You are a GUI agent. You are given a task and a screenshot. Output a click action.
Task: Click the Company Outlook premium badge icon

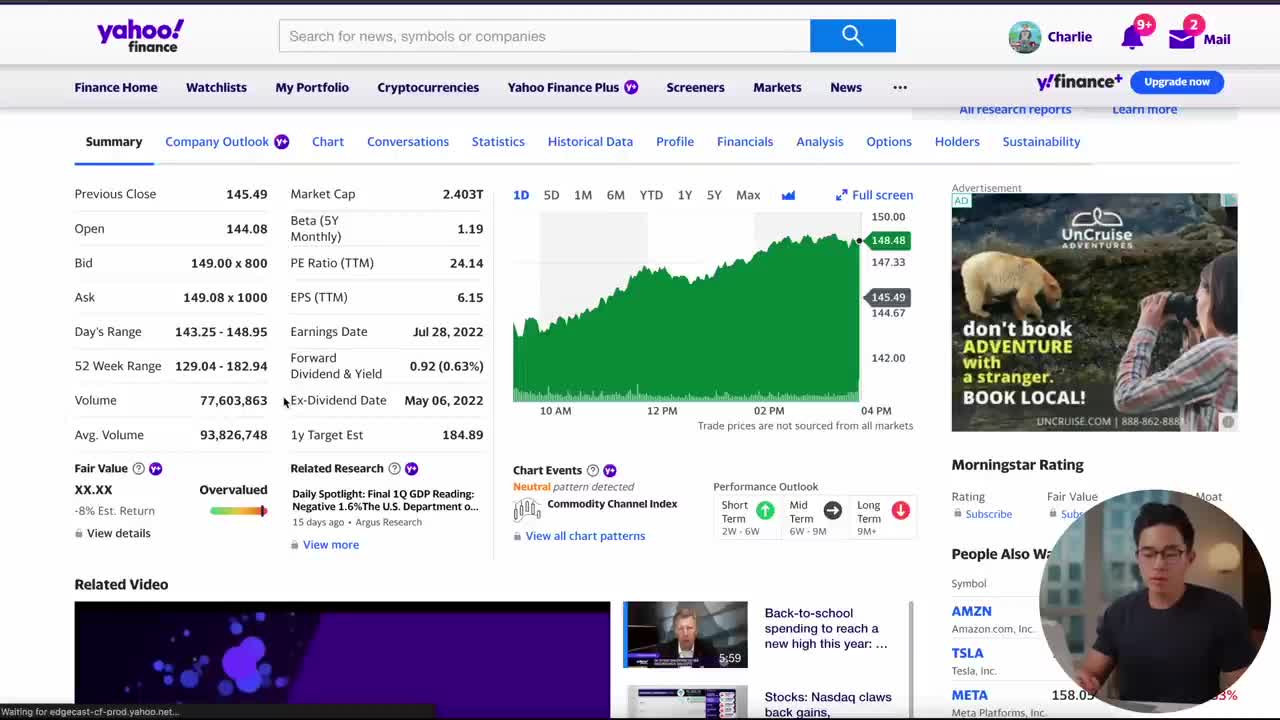pos(281,141)
